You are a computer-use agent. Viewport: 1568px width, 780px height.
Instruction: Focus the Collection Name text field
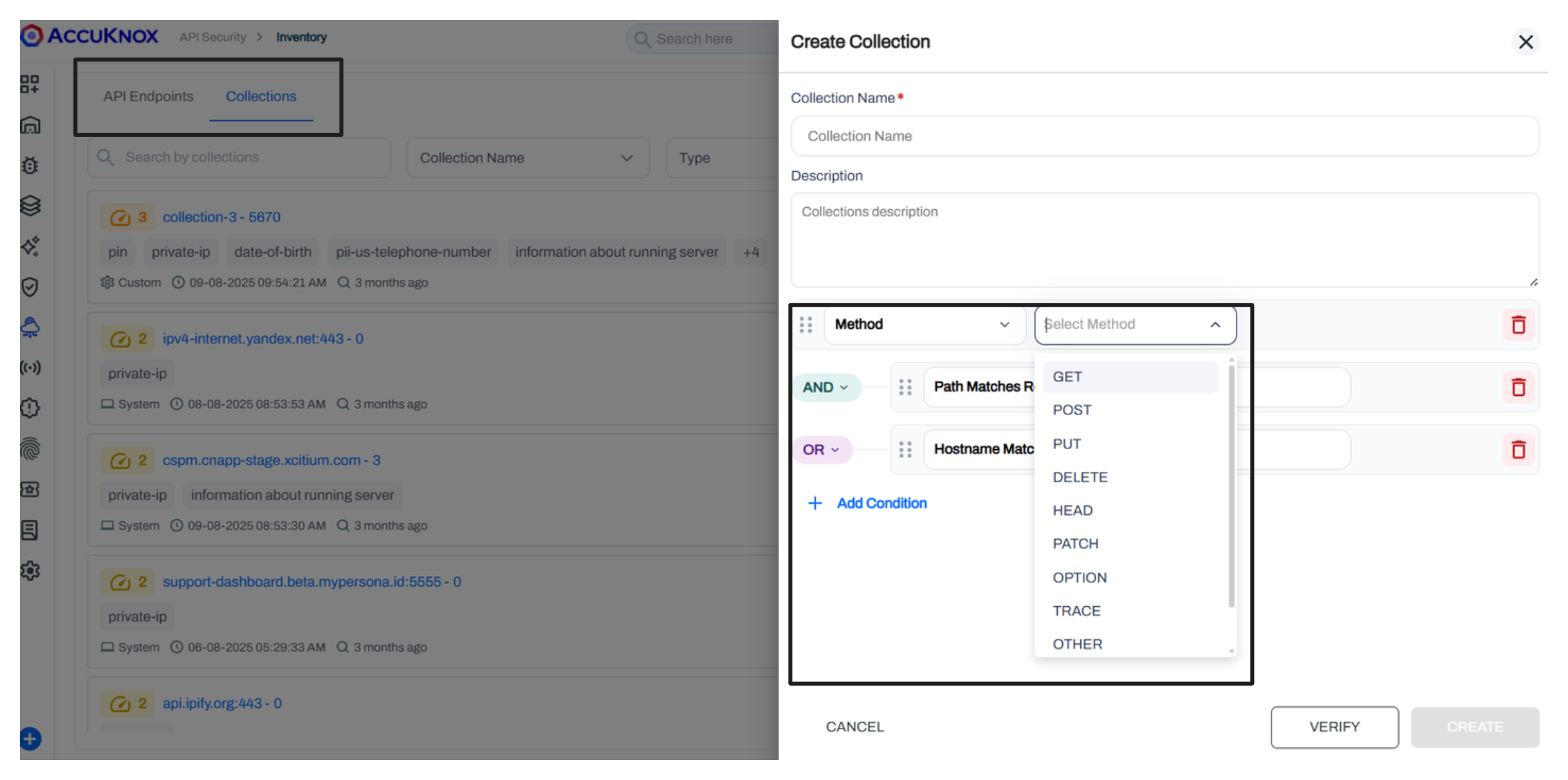(x=1164, y=136)
